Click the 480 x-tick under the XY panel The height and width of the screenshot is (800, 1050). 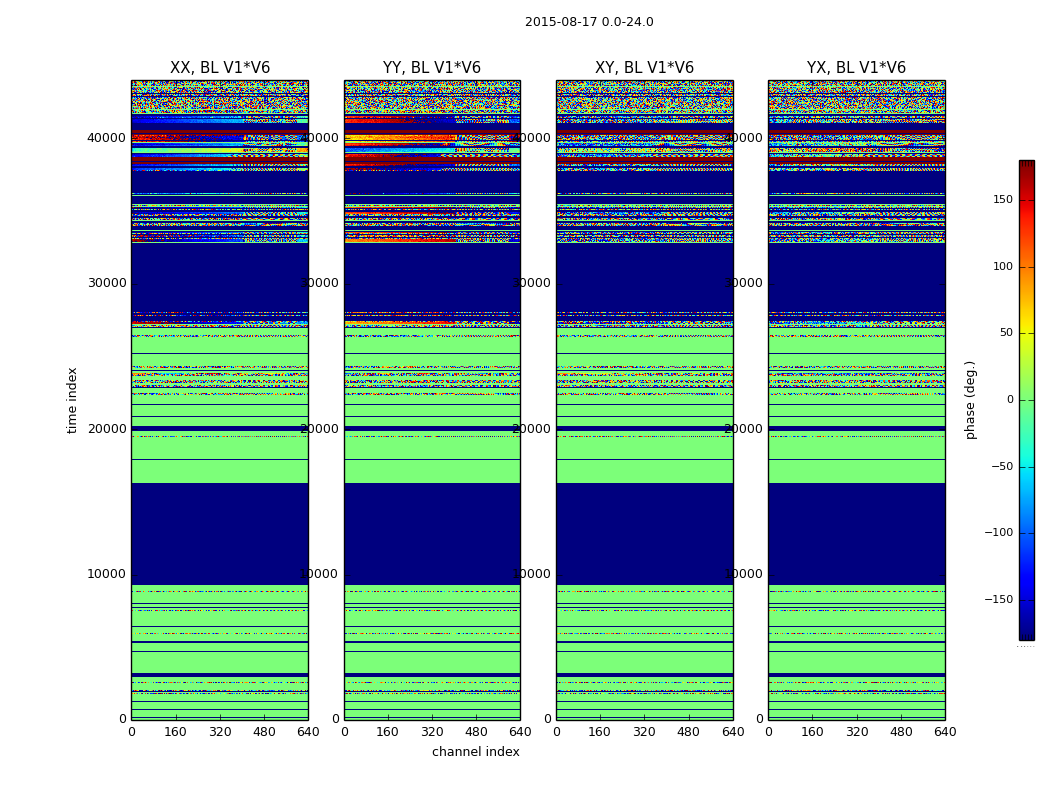coord(688,732)
